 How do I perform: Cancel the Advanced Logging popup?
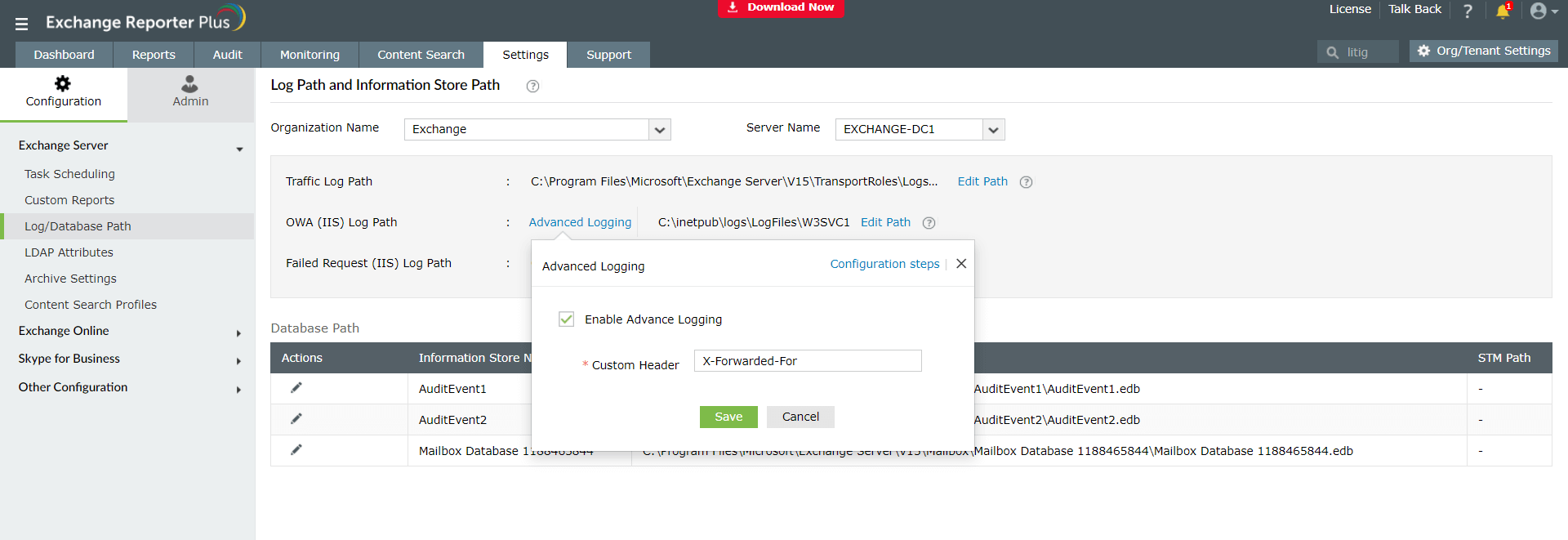point(800,417)
